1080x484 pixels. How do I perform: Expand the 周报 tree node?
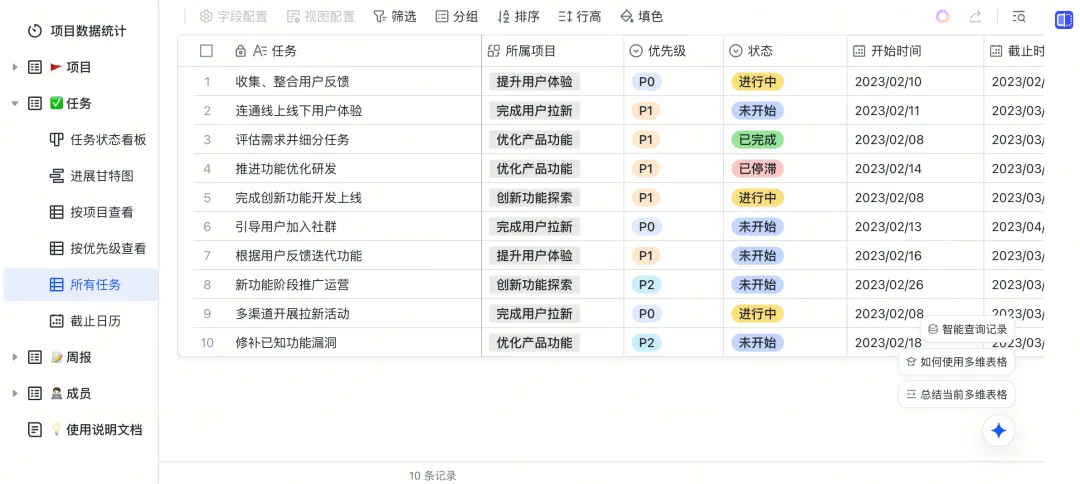coord(15,357)
